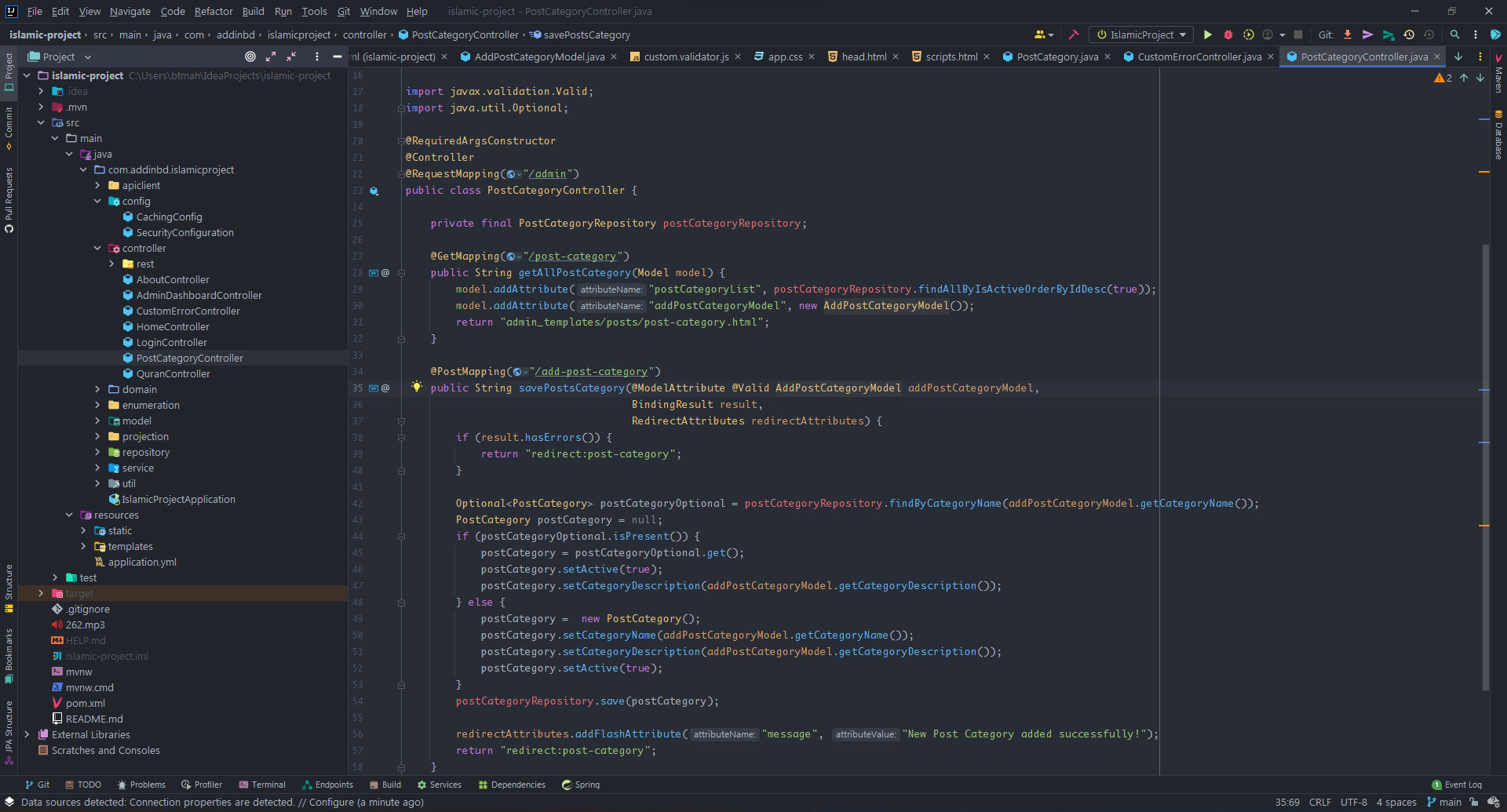
Task: Click the data sources status bar layers icon
Action: pos(9,802)
